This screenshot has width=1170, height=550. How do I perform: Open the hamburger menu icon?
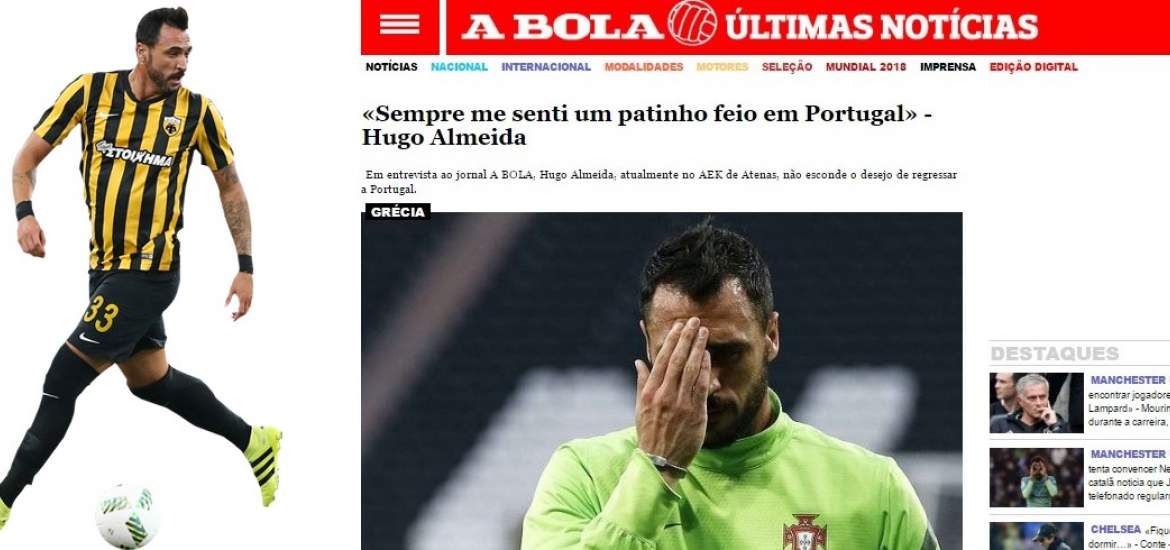click(400, 26)
